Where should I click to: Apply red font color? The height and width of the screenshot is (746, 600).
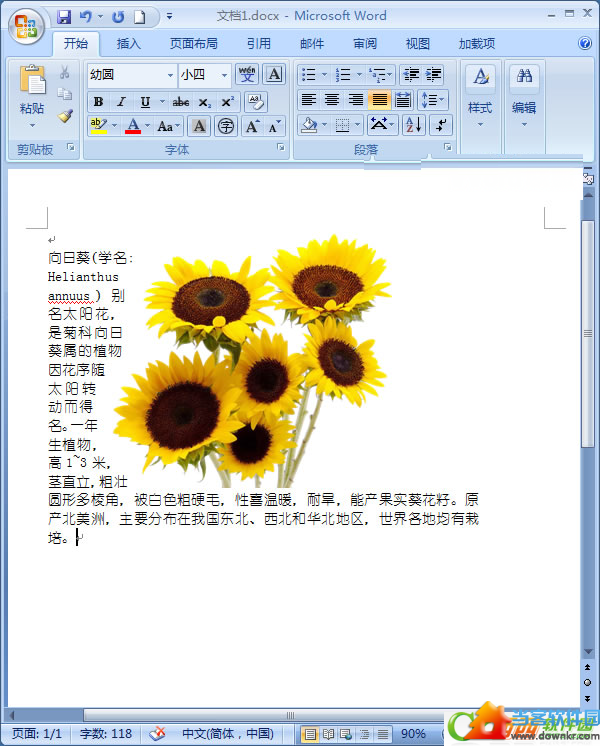click(133, 126)
